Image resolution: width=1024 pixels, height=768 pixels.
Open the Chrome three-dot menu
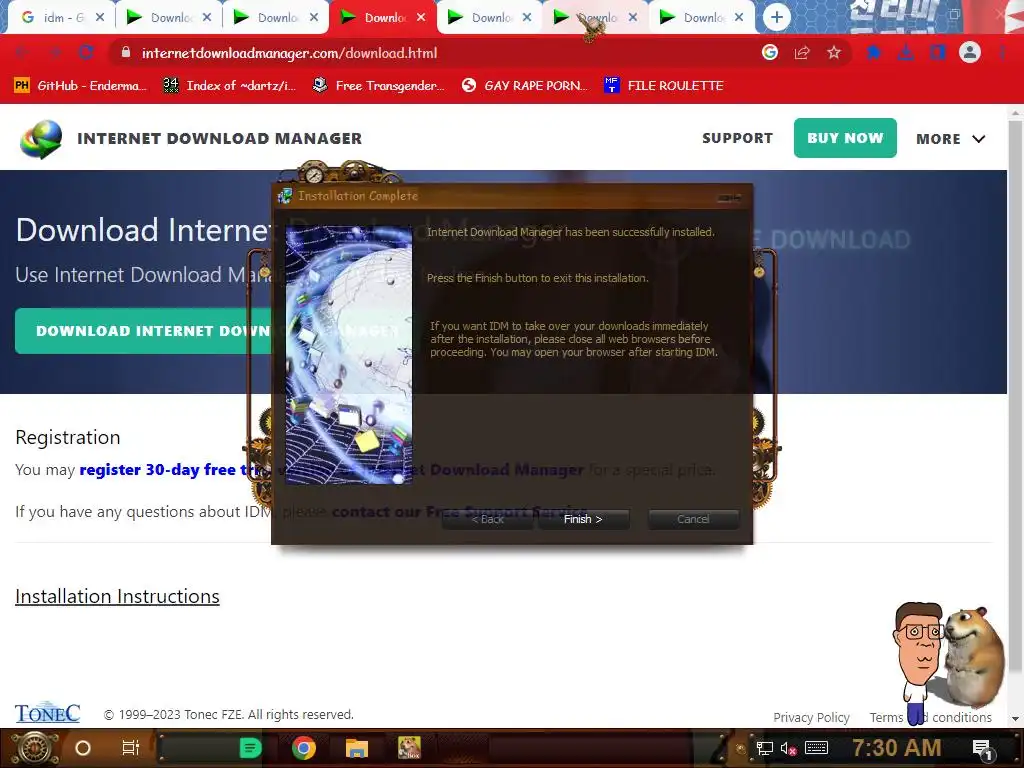[x=1002, y=53]
